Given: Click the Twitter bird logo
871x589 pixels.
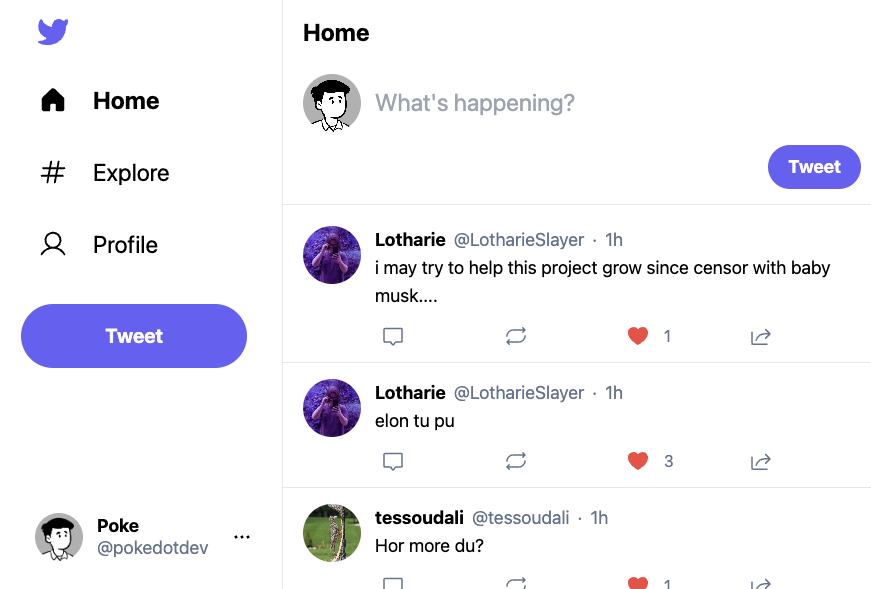Looking at the screenshot, I should [x=51, y=31].
